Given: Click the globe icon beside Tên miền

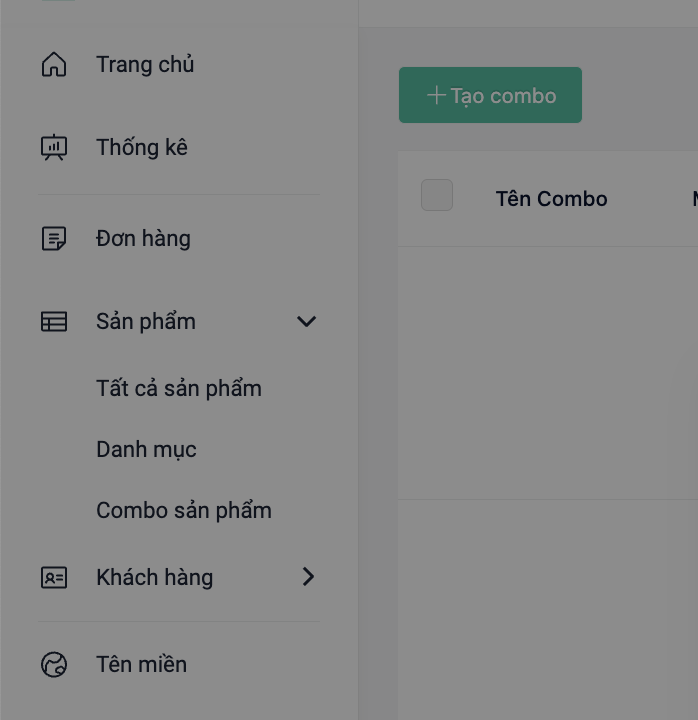Looking at the screenshot, I should 54,665.
